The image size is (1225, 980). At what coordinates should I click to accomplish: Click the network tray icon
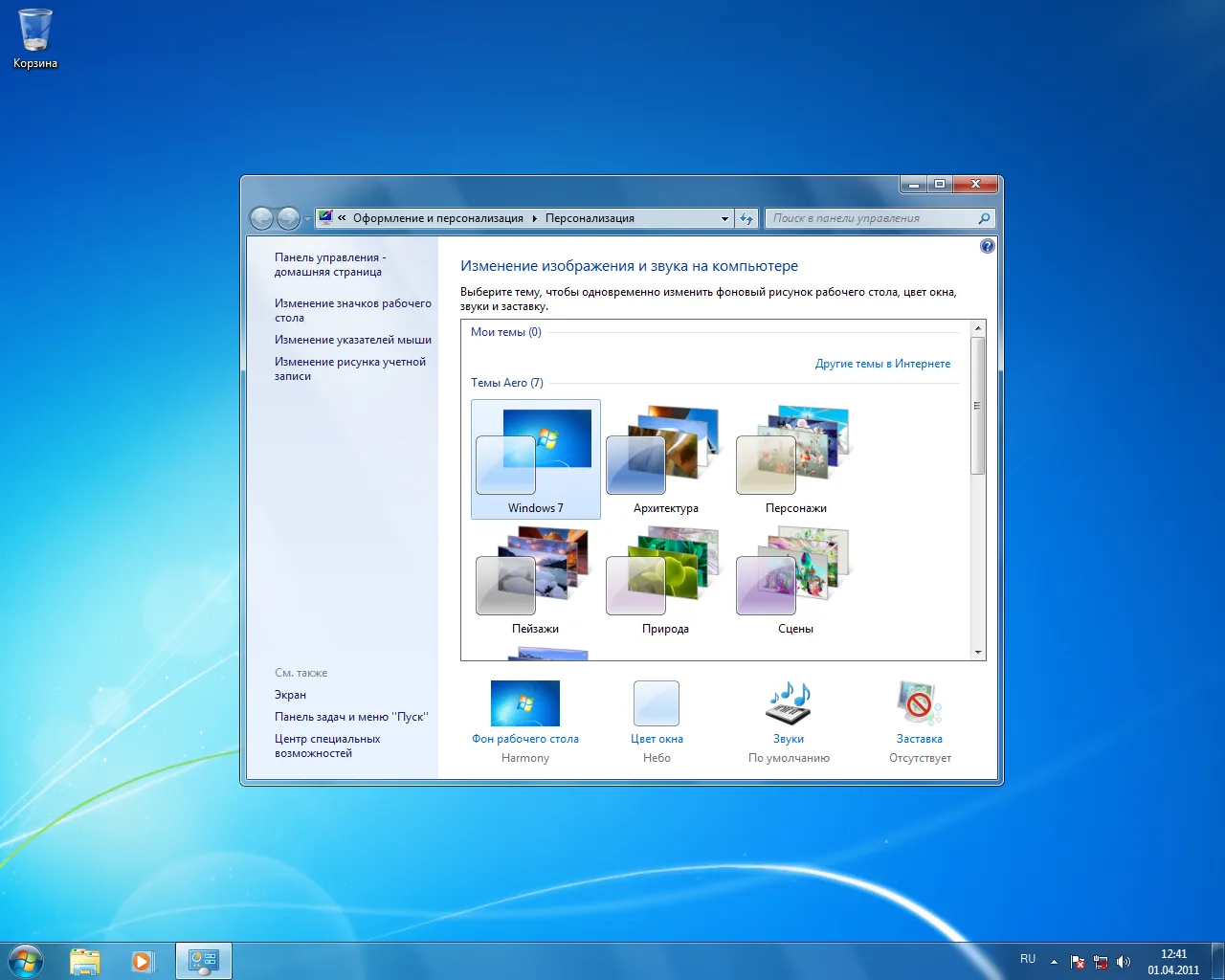point(1101,962)
